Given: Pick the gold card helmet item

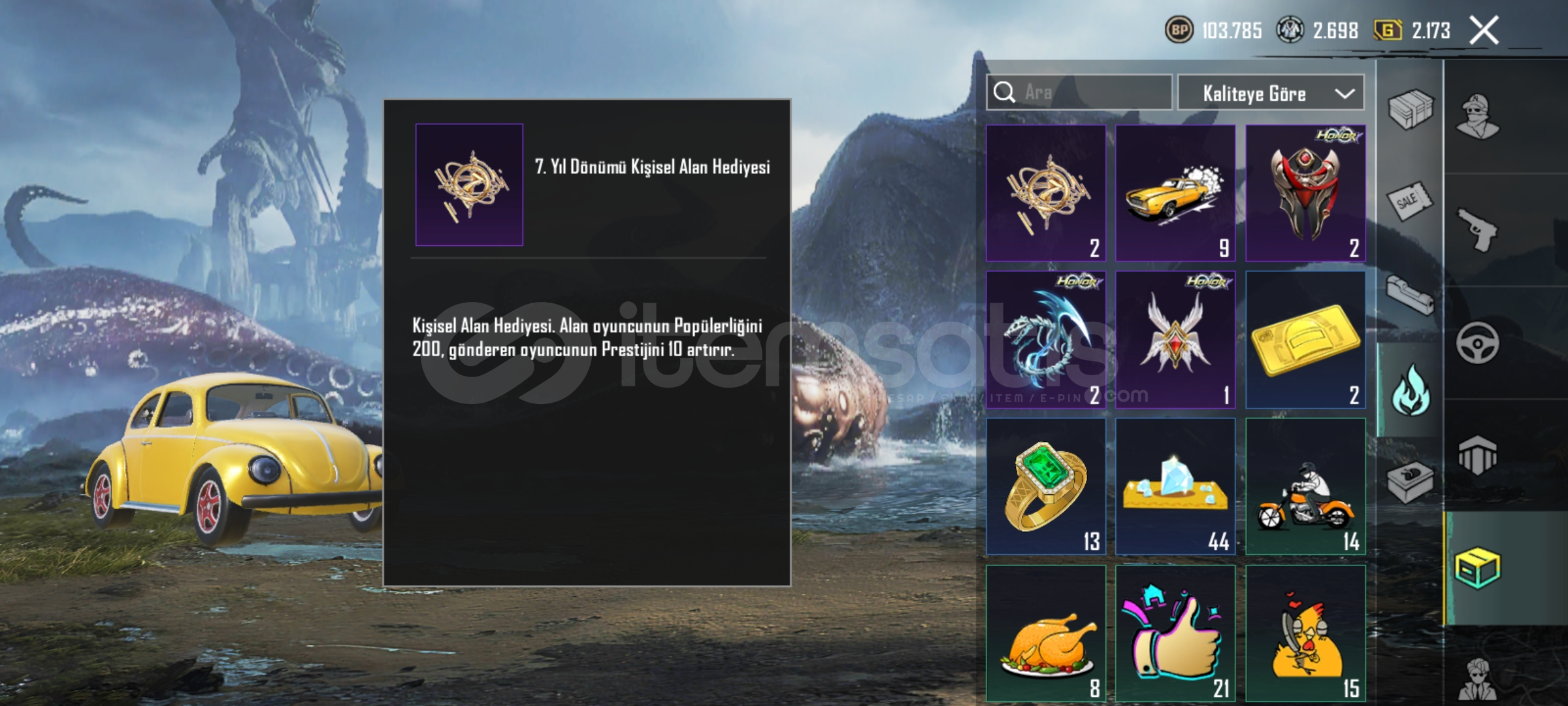Looking at the screenshot, I should click(1305, 340).
